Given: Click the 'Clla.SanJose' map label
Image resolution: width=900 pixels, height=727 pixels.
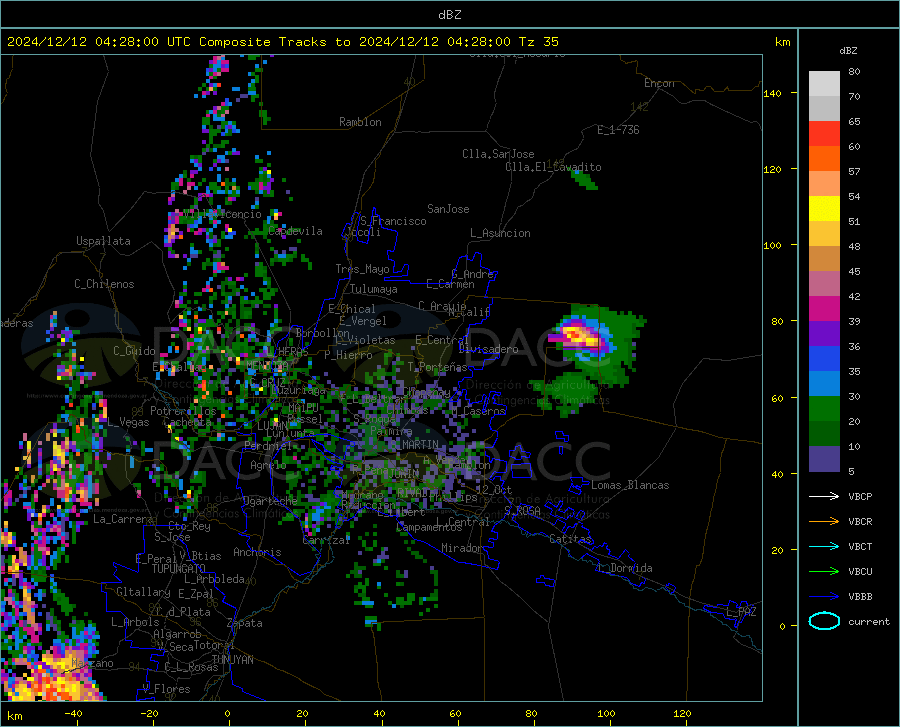Looking at the screenshot, I should point(498,154).
